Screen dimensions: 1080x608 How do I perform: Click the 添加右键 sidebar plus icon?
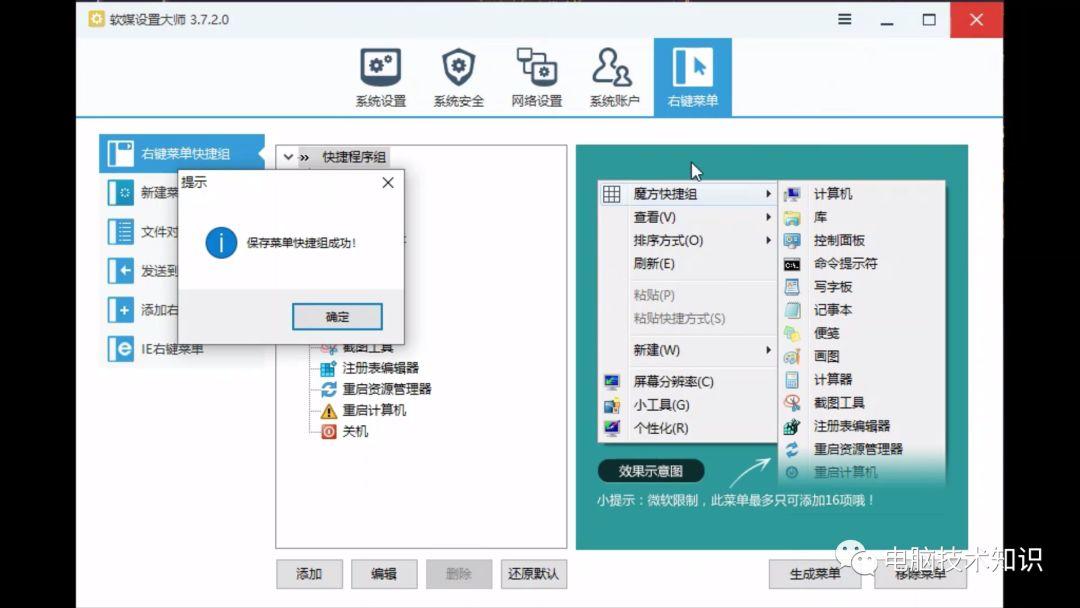(121, 310)
